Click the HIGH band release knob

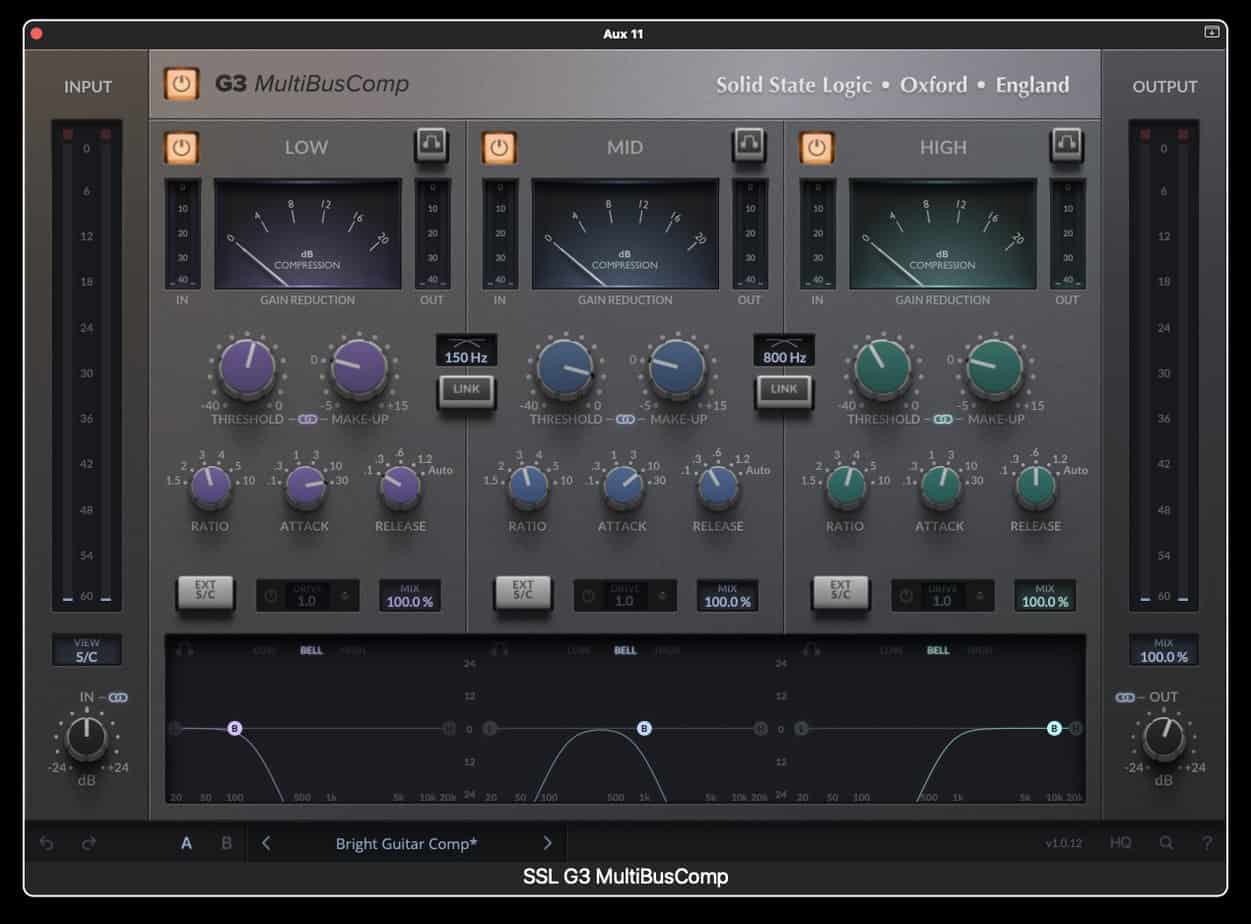(x=1035, y=486)
